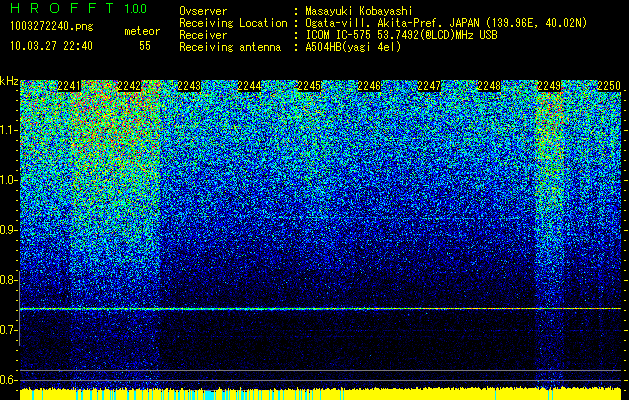Click the 1.1 frequency axis label

click(9, 130)
